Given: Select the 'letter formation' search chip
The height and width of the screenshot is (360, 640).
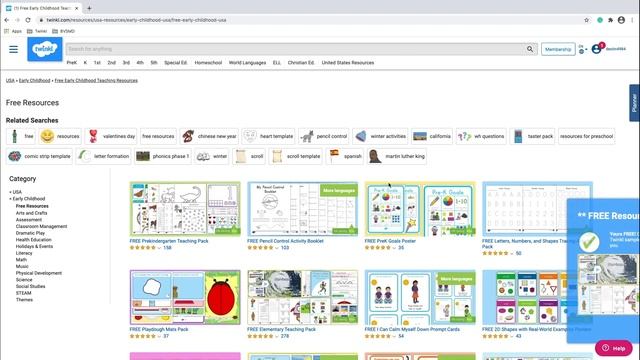Looking at the screenshot, I should pos(104,156).
